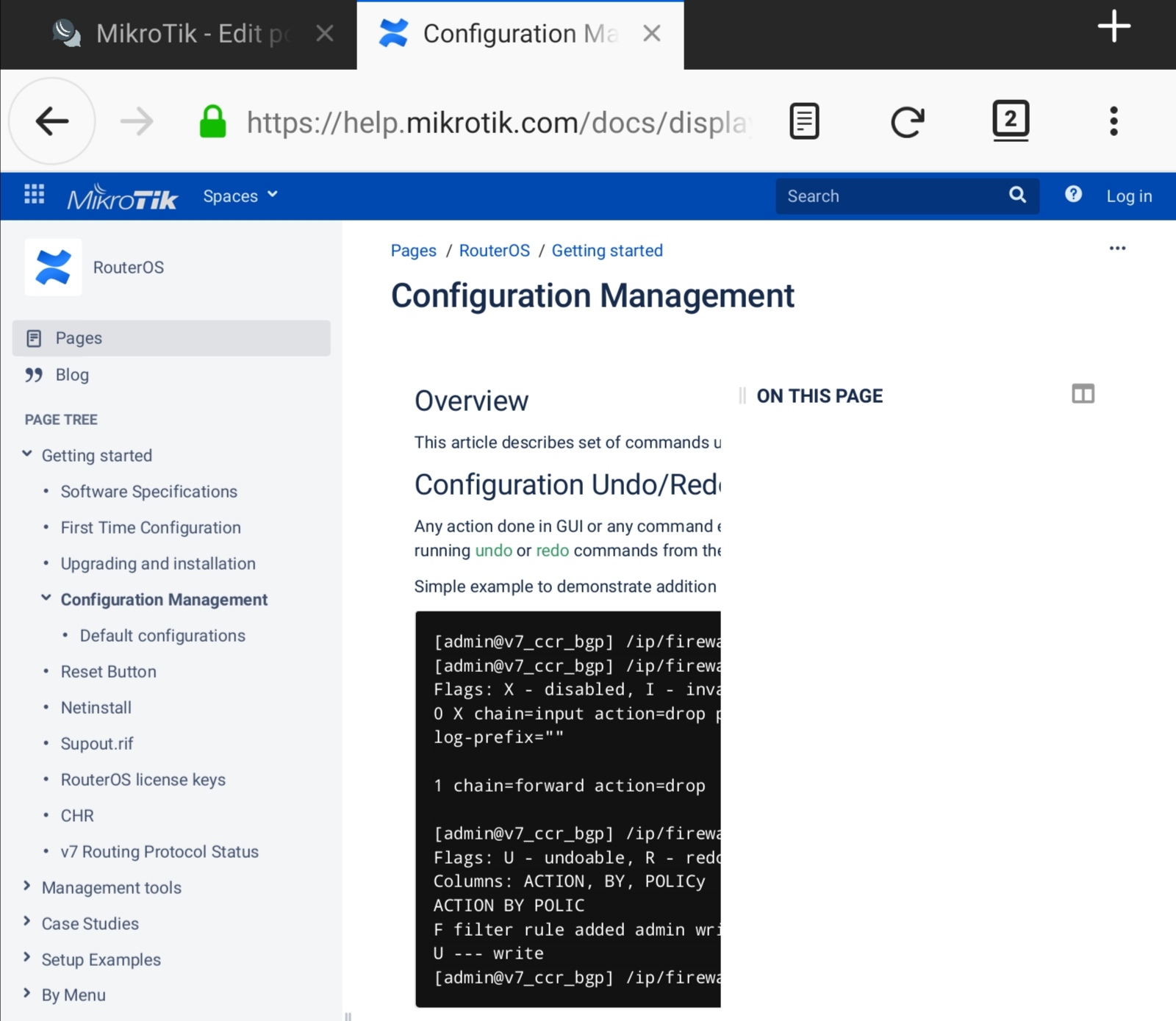Screen dimensions: 1176x1021
Task: Open the RouterOS space title link
Action: coord(128,268)
